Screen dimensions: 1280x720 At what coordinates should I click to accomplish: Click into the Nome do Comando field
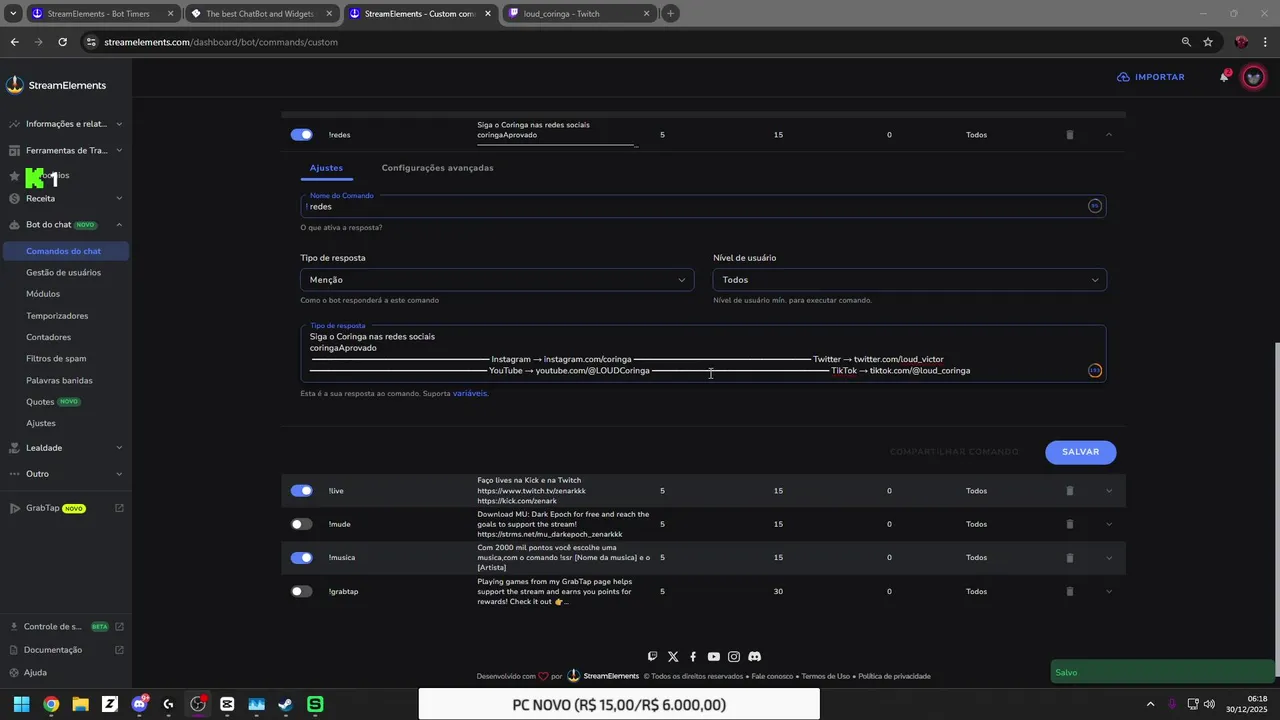pyautogui.click(x=703, y=206)
